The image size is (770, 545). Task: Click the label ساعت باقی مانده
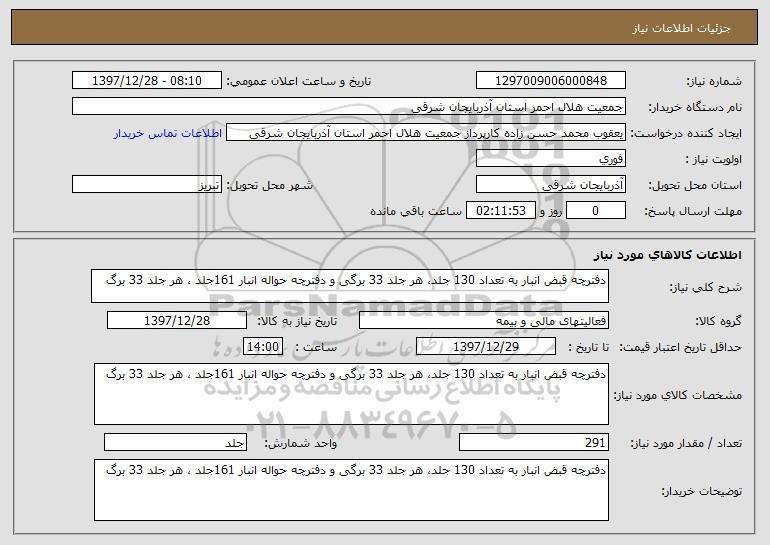[416, 211]
